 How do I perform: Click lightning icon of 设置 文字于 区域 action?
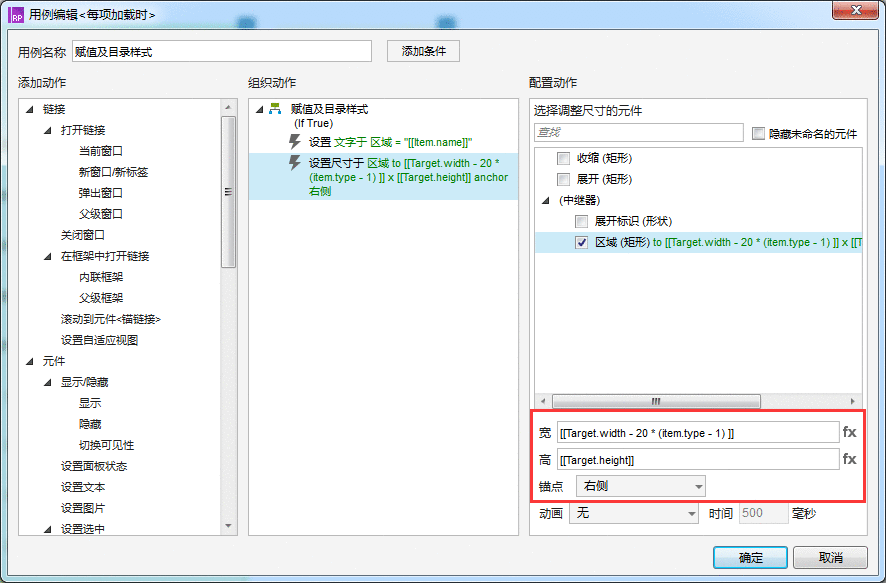pos(294,141)
